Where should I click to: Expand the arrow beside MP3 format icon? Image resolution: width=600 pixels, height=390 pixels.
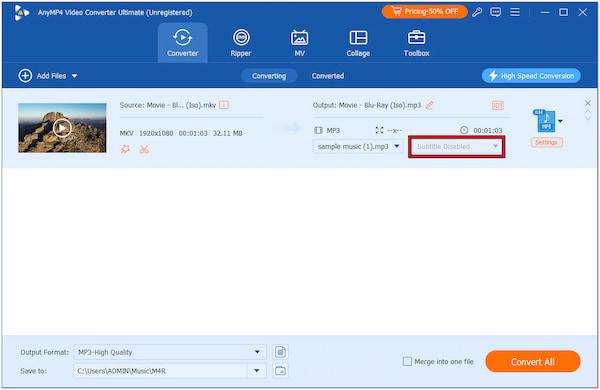[561, 121]
